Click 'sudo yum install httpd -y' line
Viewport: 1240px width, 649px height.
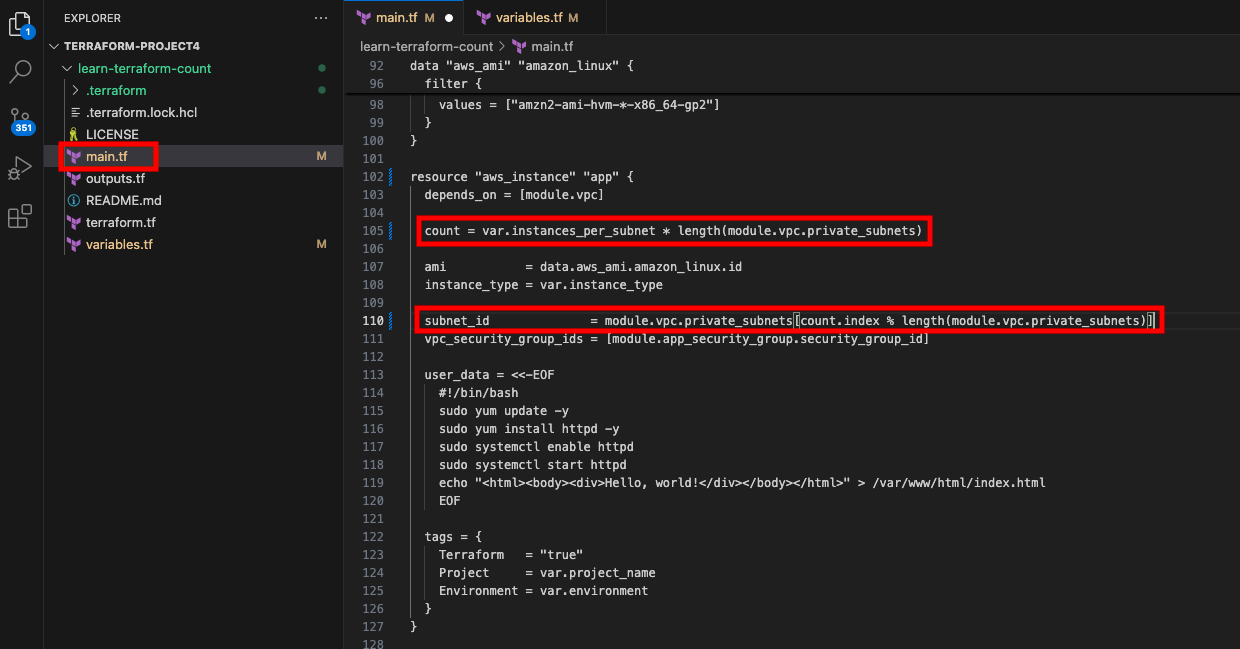(x=529, y=429)
